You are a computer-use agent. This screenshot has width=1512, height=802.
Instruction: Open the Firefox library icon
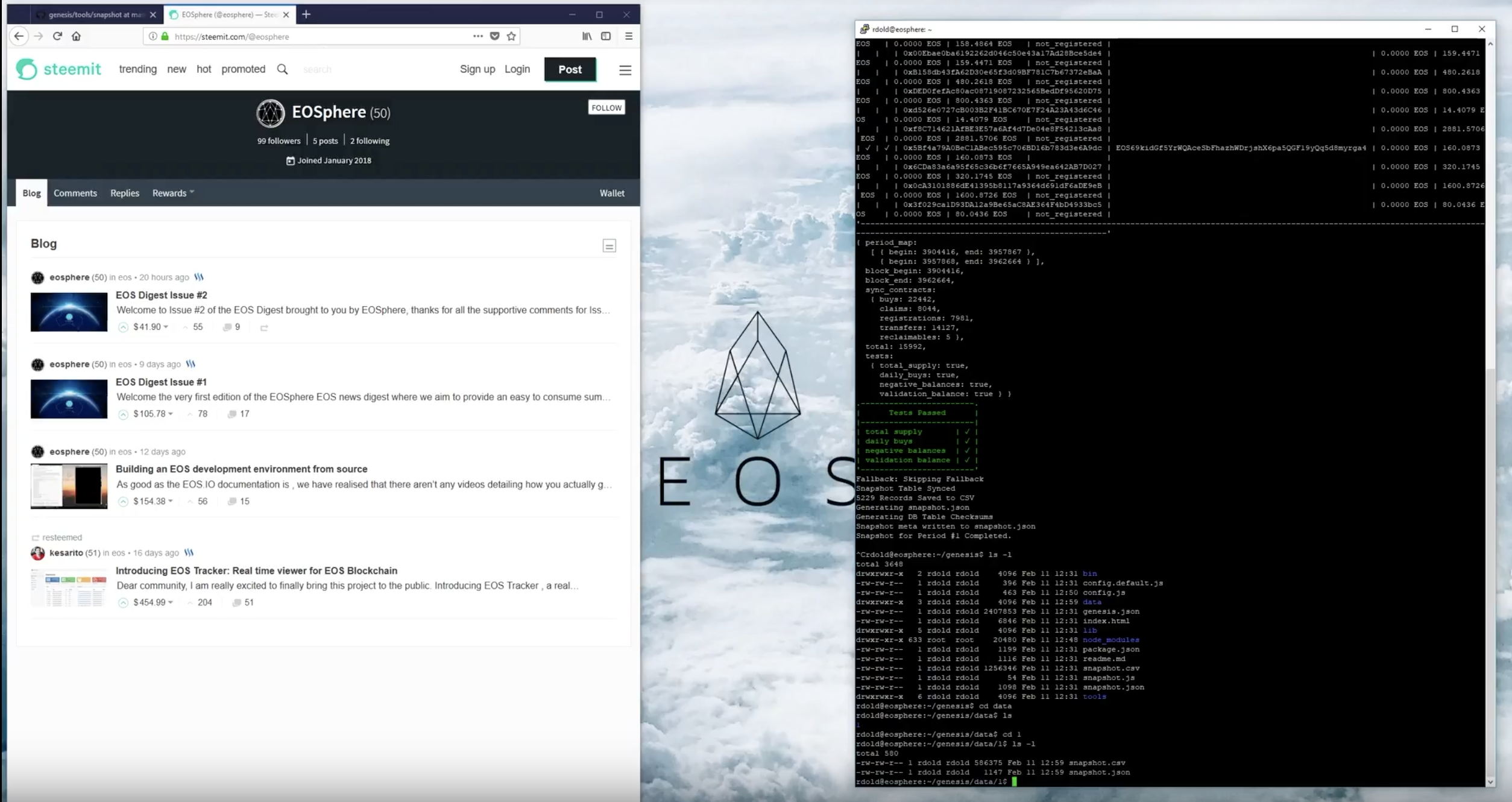[x=587, y=36]
